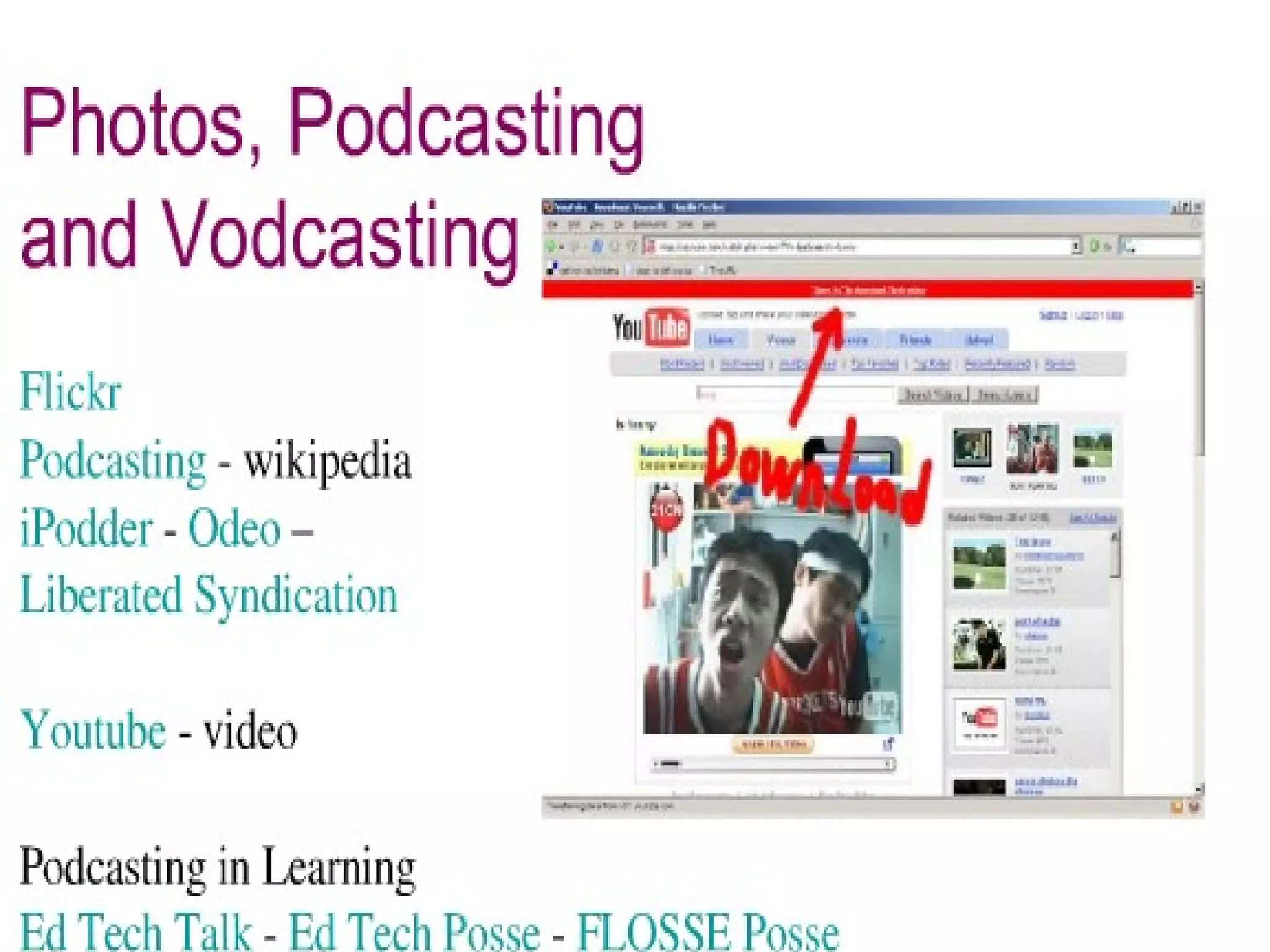Open the Flickr link on the slide
The width and height of the screenshot is (1270, 952).
(70, 392)
